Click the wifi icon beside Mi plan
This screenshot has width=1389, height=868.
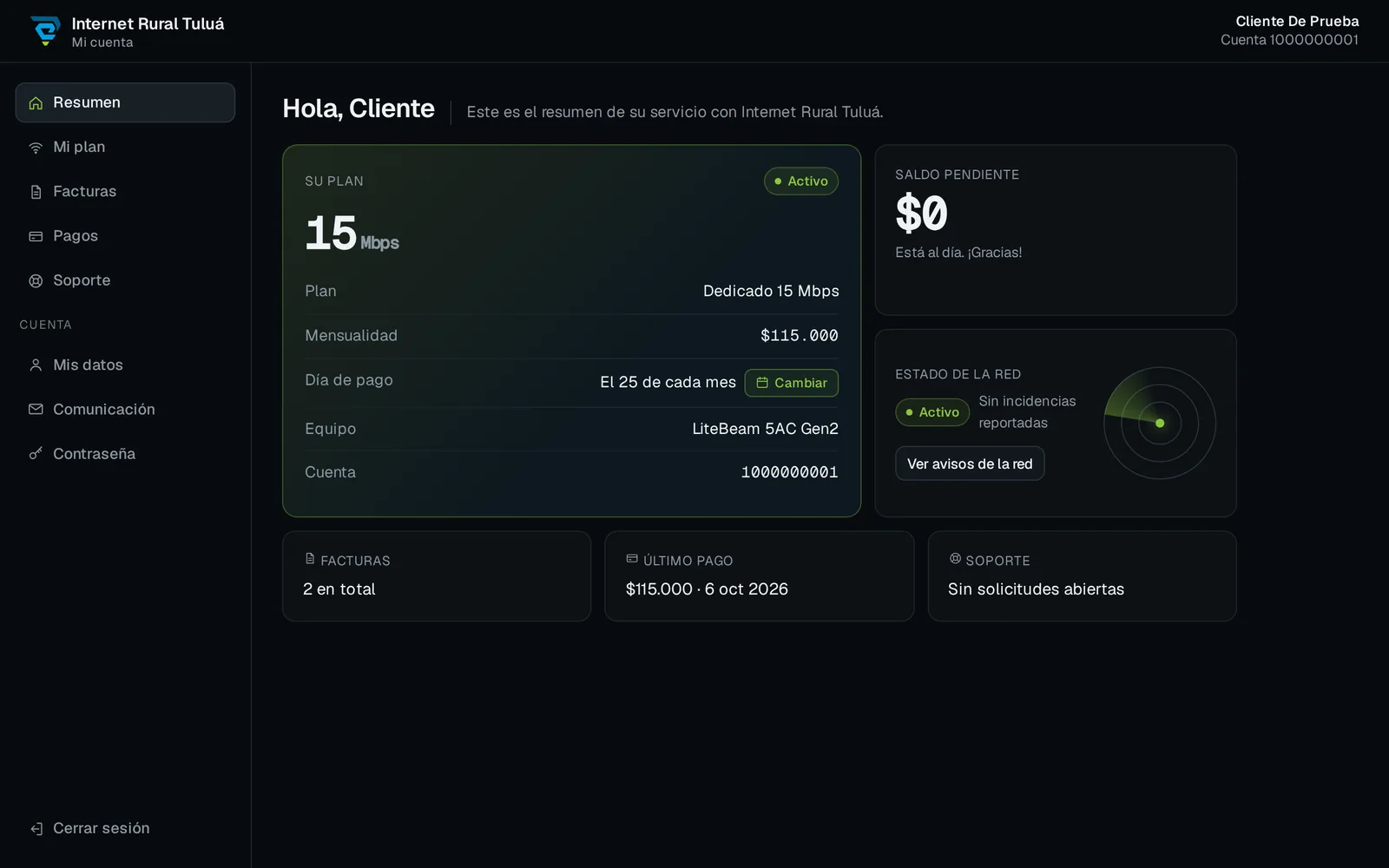tap(36, 148)
